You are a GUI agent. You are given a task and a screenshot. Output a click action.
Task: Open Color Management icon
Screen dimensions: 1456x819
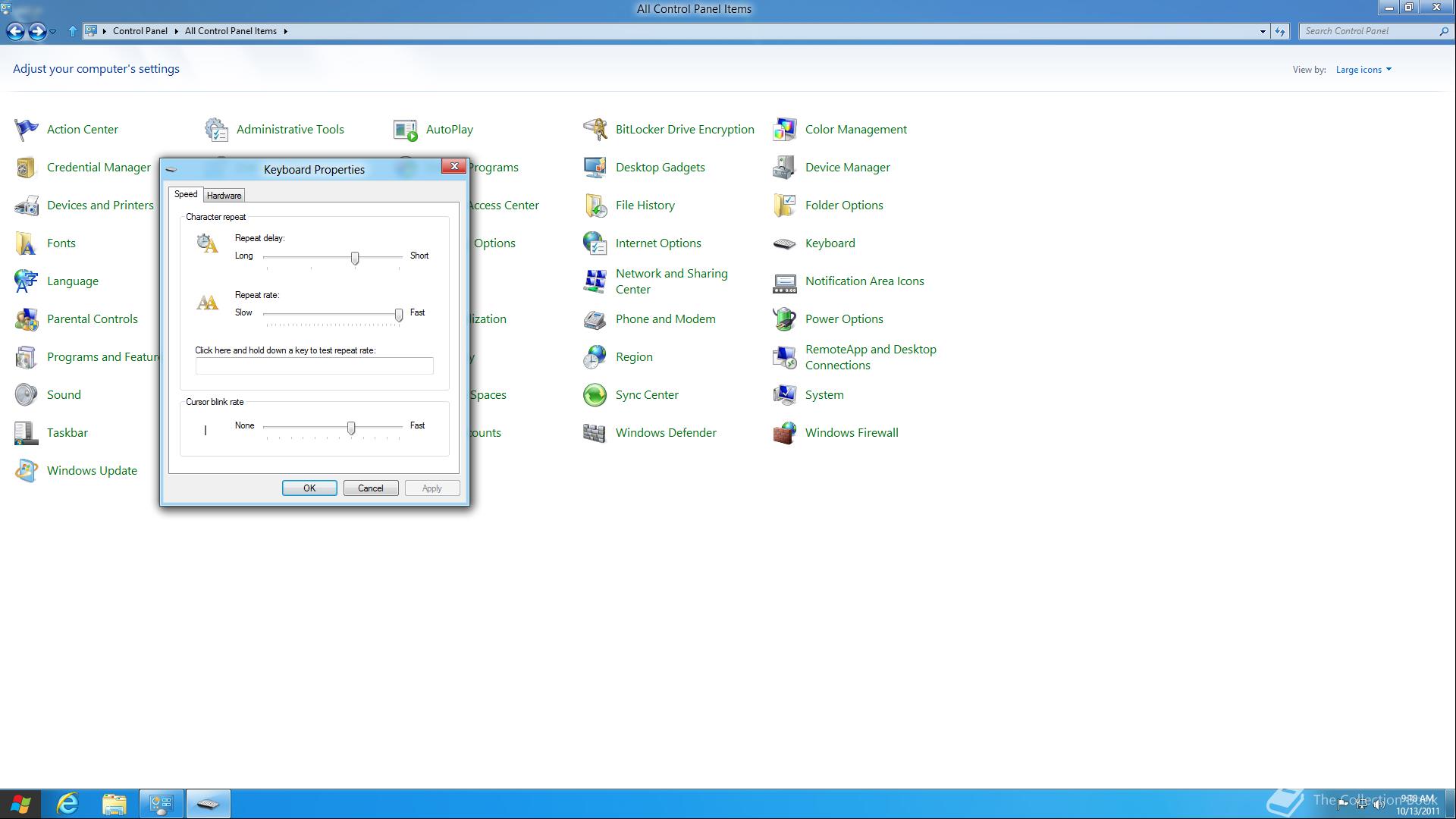tap(785, 130)
